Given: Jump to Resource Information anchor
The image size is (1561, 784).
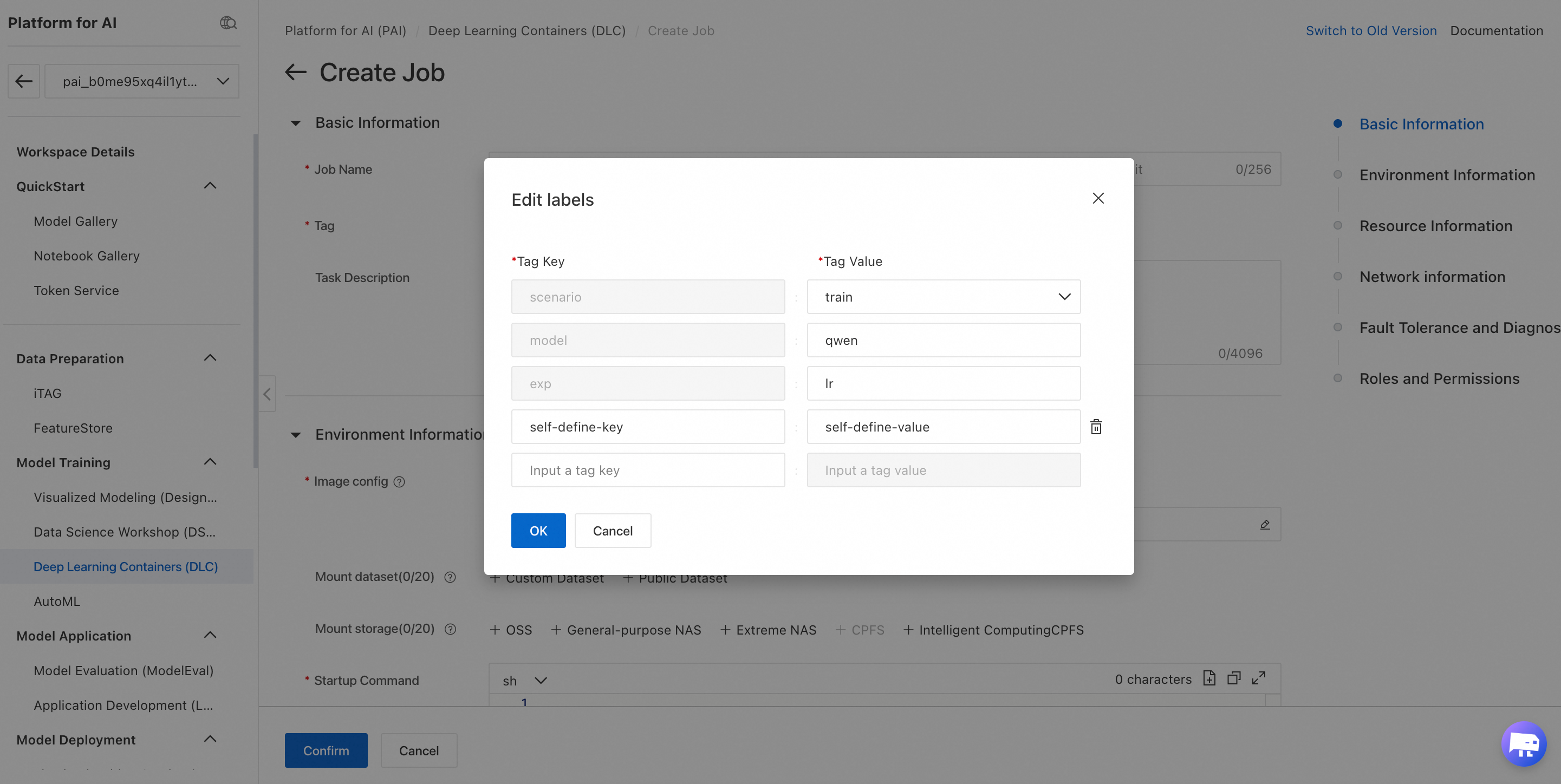Looking at the screenshot, I should click(1435, 226).
